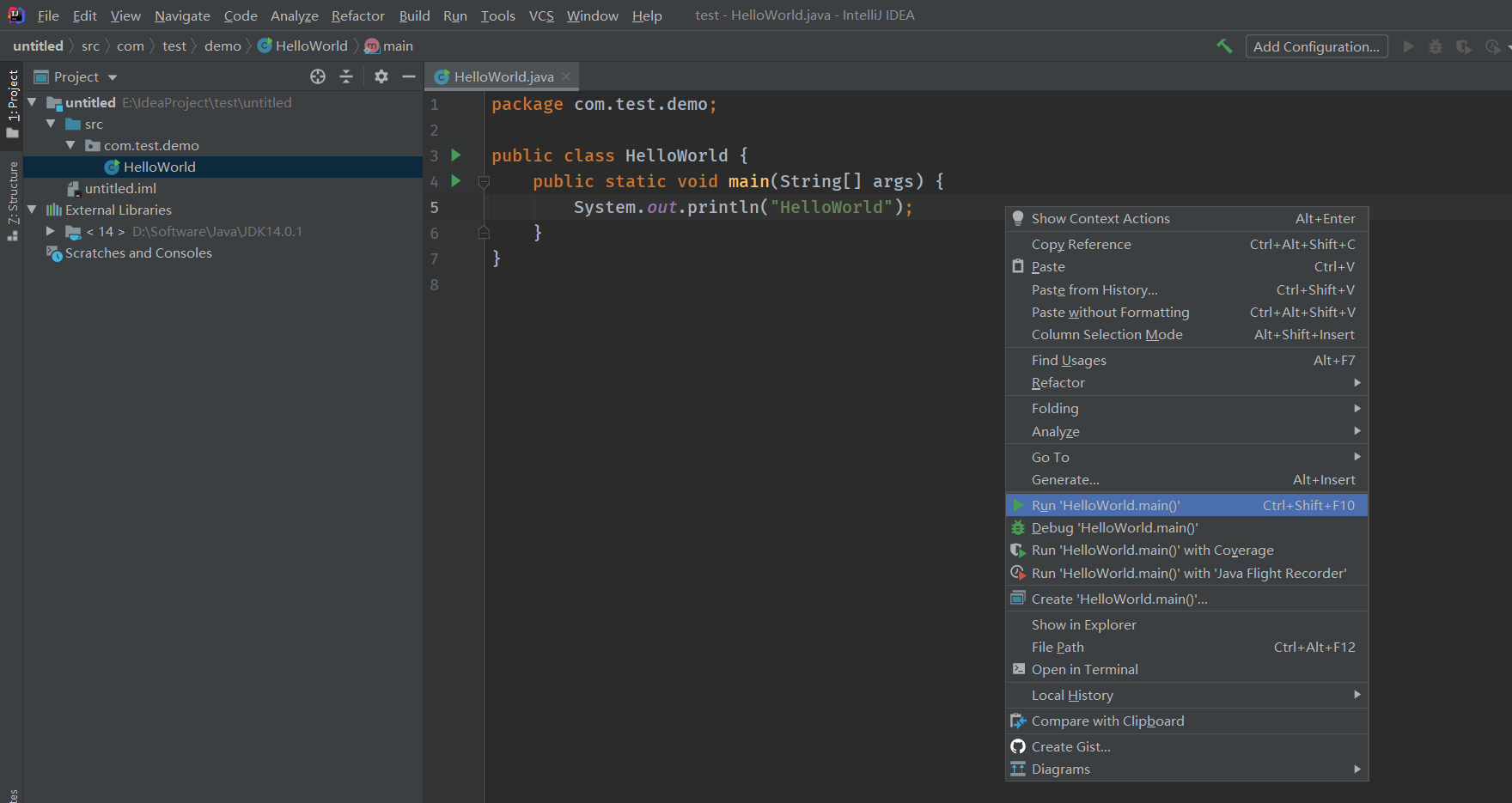This screenshot has height=803, width=1512.
Task: Choose Copy Reference
Action: 1186,245
